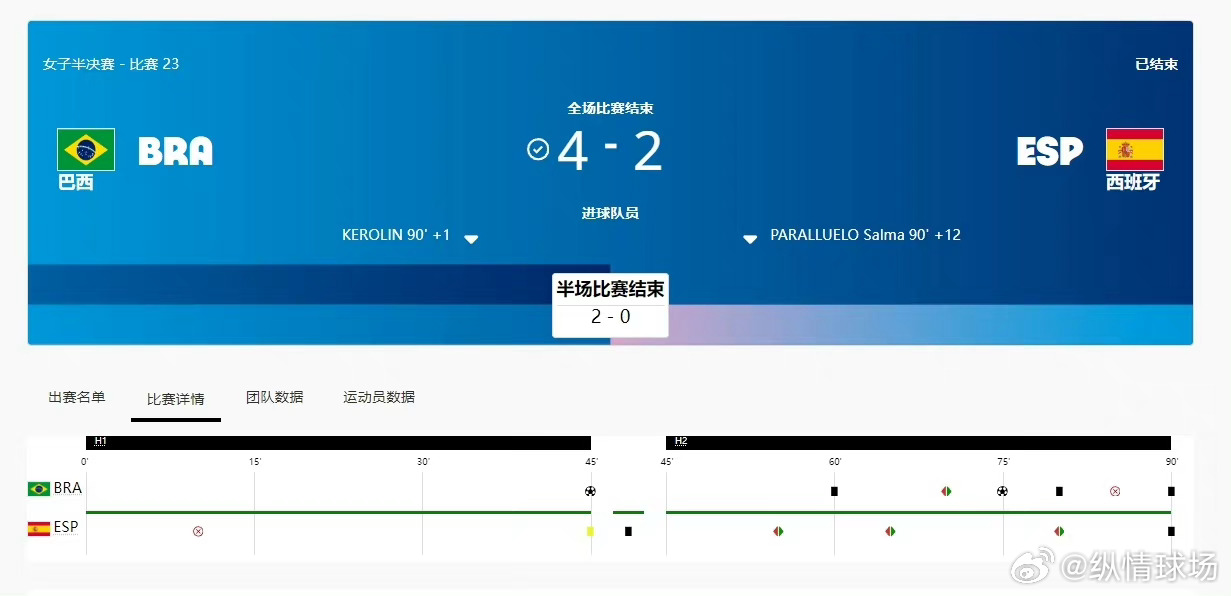Image resolution: width=1231 pixels, height=596 pixels.
Task: Expand PARALLUELO Salma 90'+12 goal dropdown
Action: click(x=749, y=238)
